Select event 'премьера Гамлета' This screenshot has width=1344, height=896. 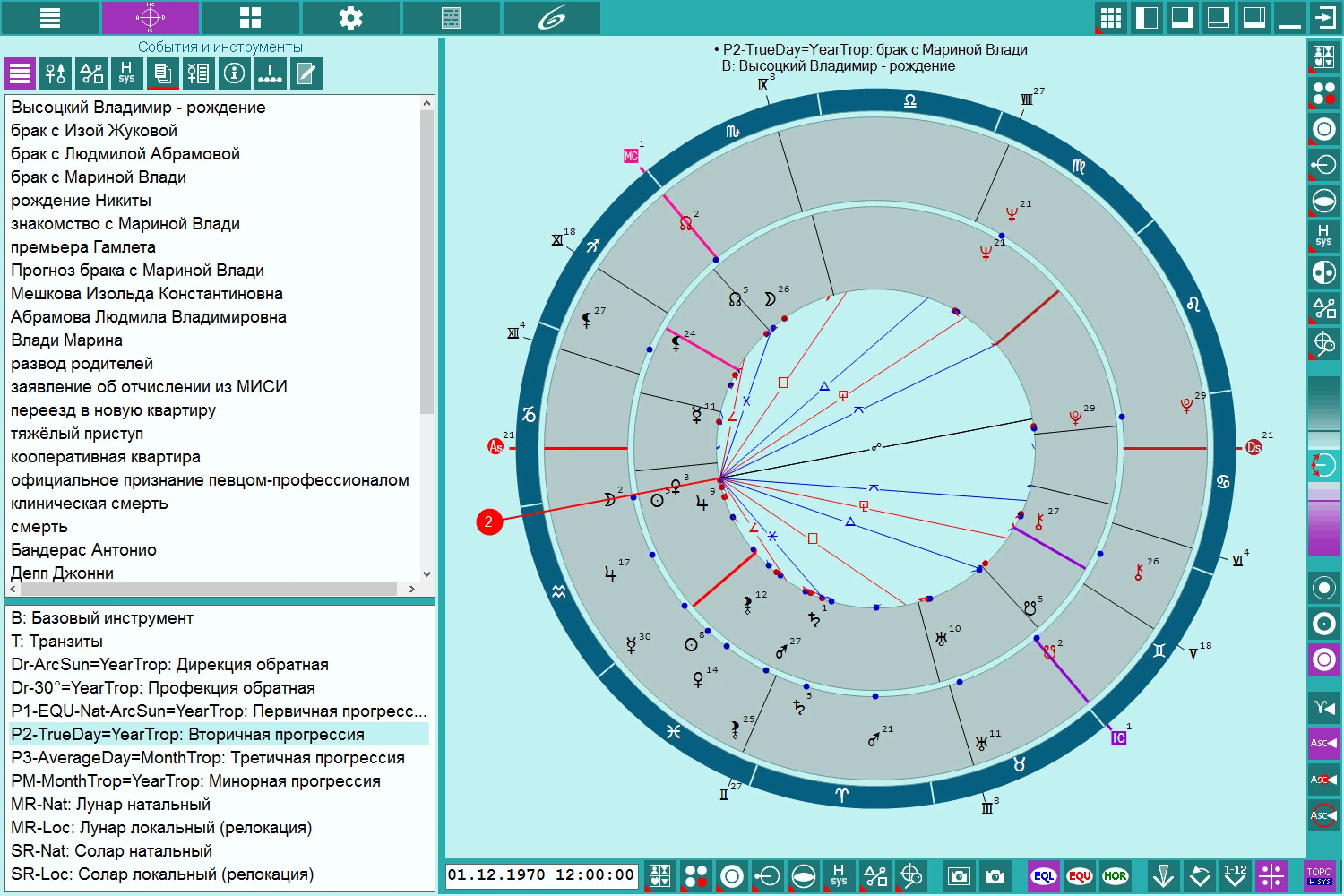coord(83,247)
